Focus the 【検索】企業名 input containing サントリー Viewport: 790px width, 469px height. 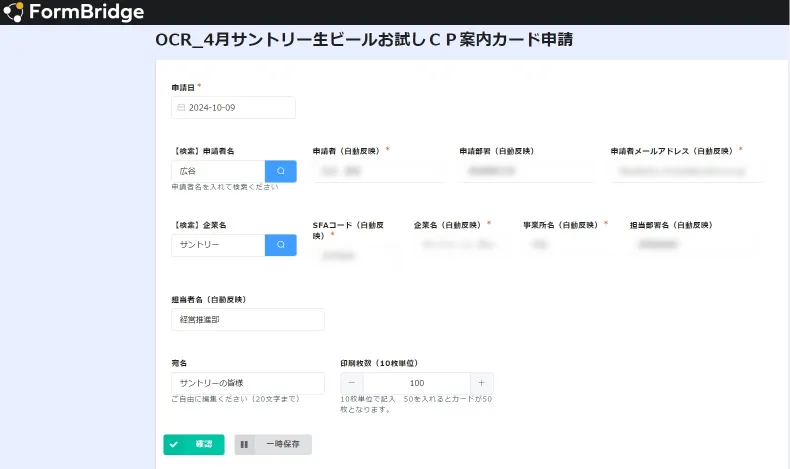218,244
